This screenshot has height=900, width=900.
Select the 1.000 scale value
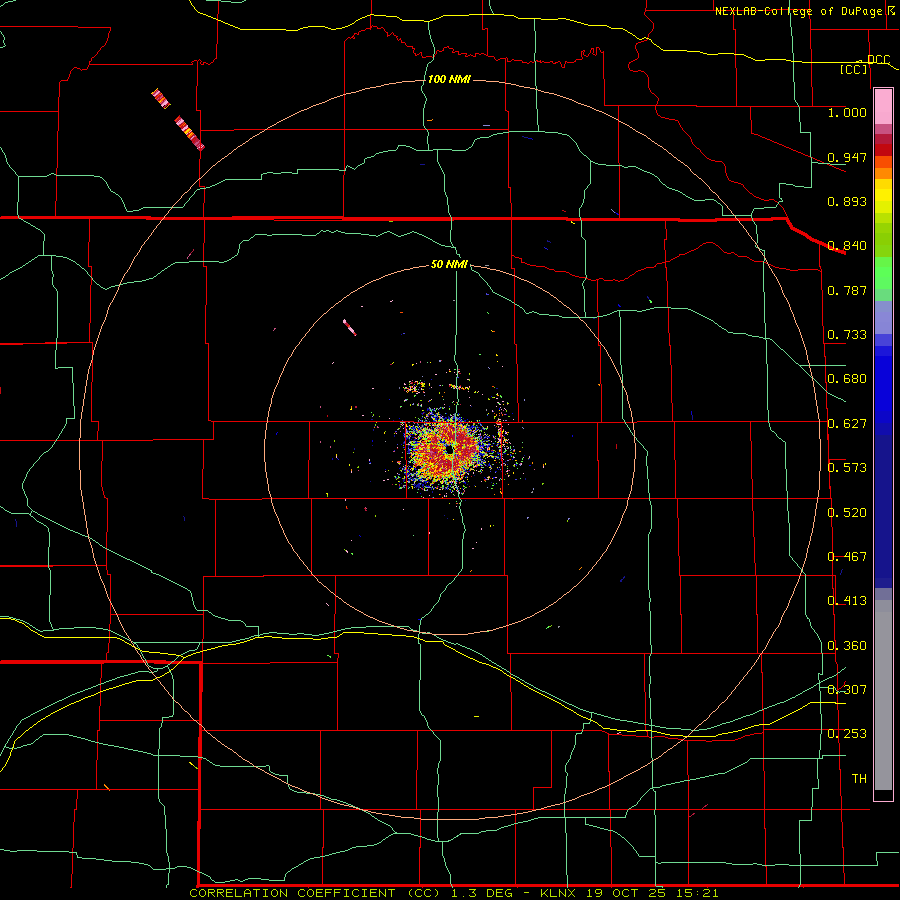coord(847,112)
